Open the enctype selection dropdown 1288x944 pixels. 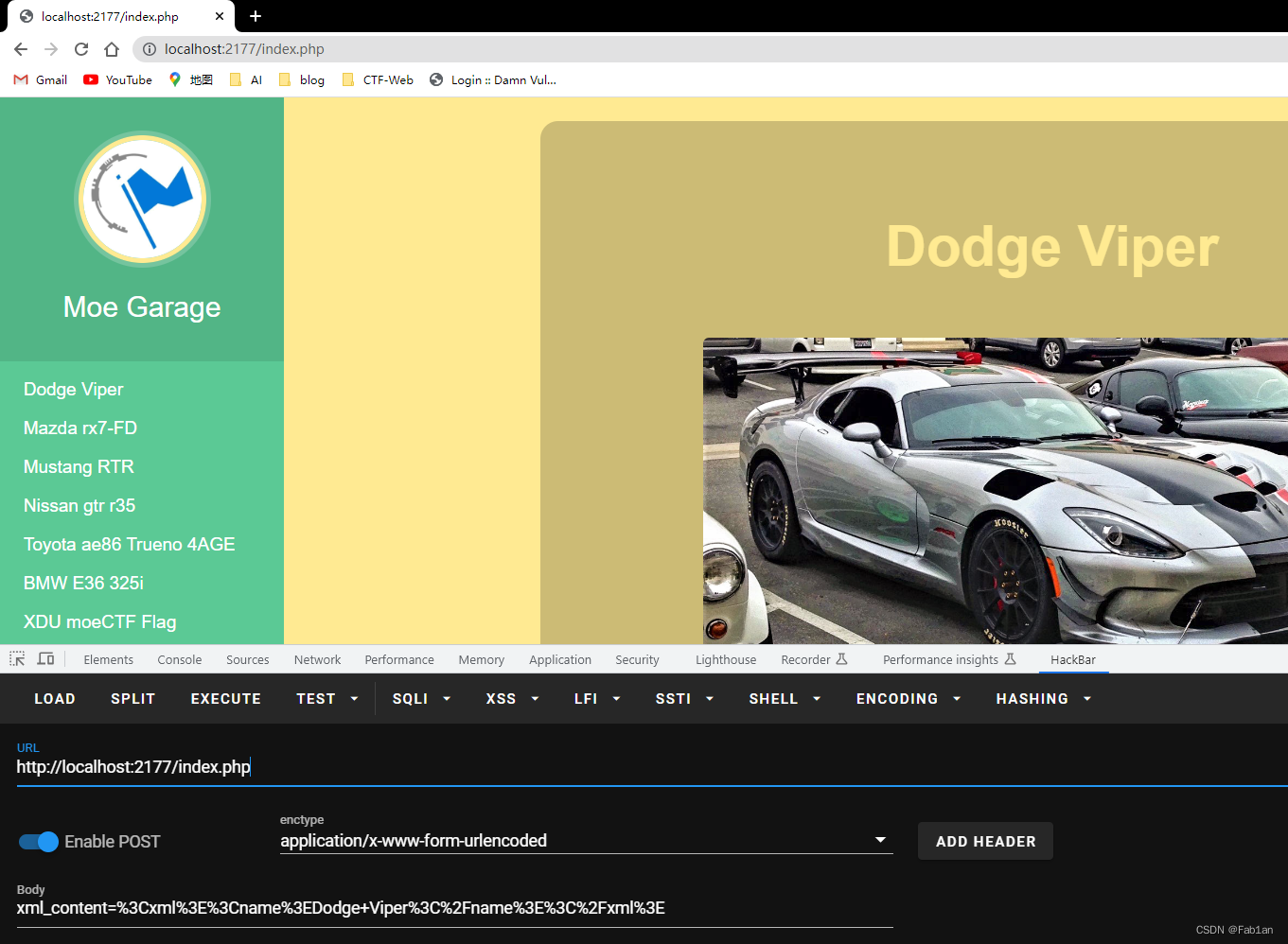[587, 841]
